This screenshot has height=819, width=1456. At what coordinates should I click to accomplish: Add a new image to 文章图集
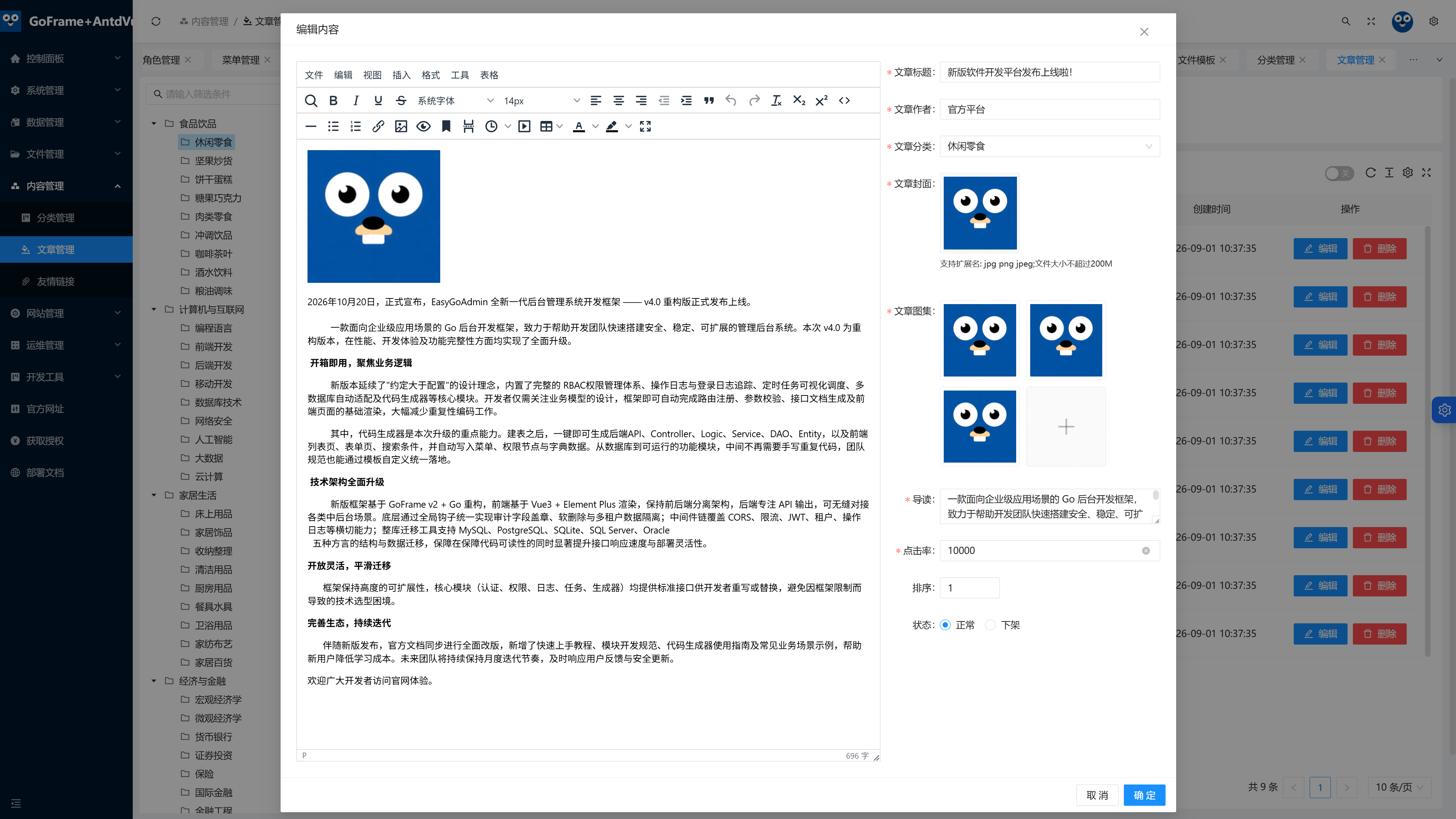click(x=1066, y=426)
